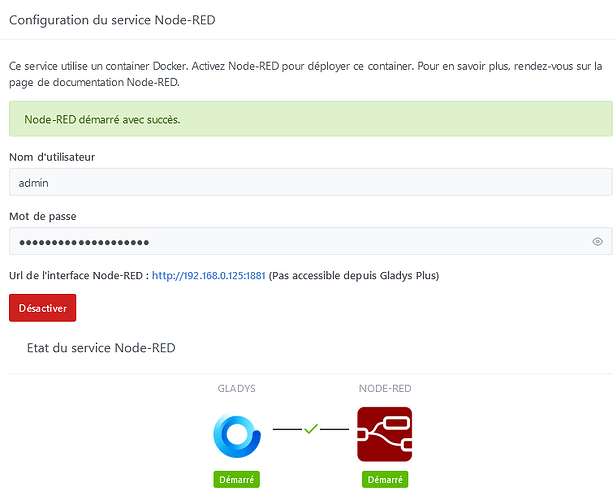Click the Démarré badge under Gladys

pyautogui.click(x=236, y=480)
